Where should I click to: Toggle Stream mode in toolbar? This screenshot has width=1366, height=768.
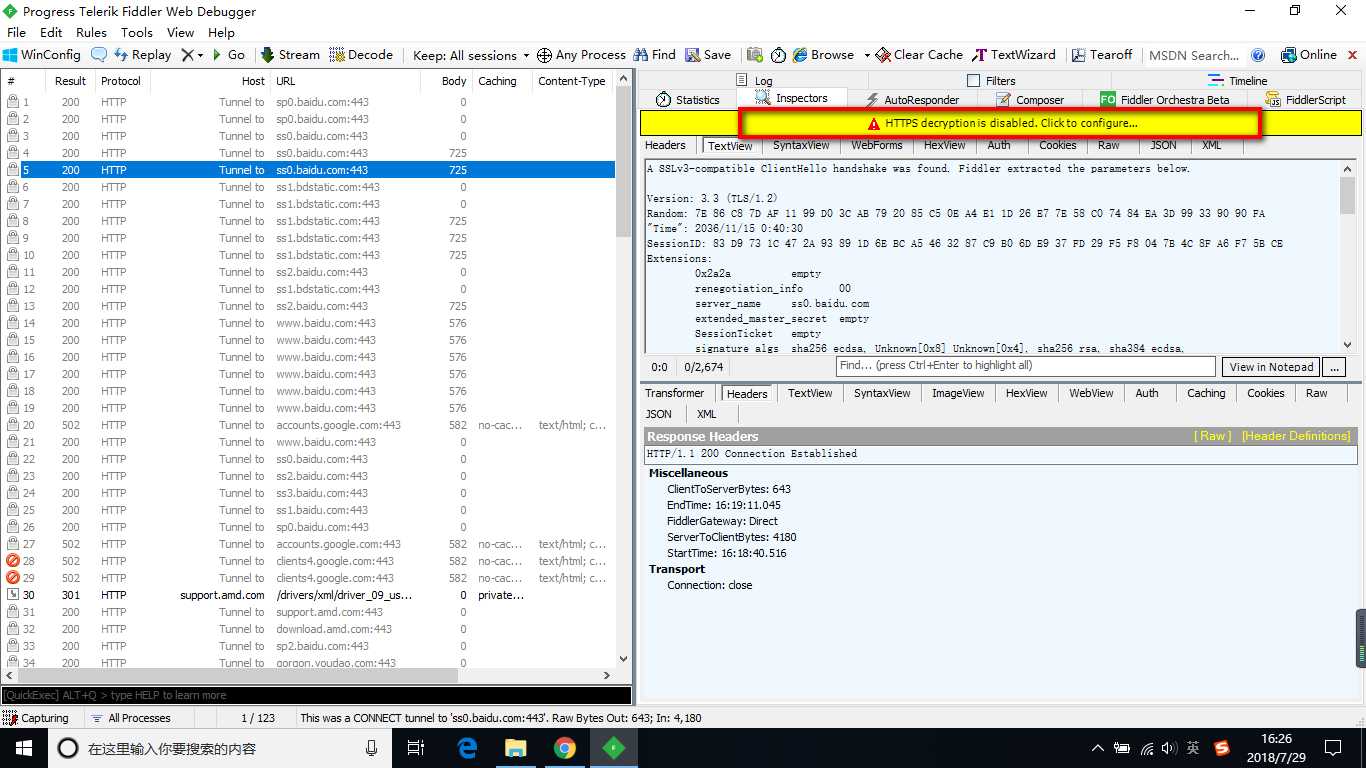pos(290,55)
